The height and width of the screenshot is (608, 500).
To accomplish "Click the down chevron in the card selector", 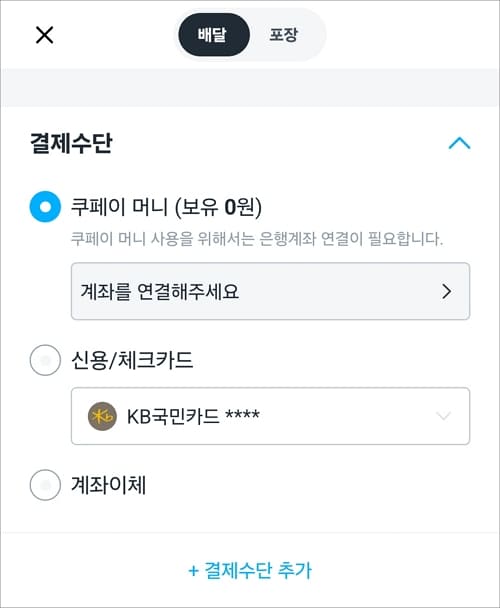I will click(443, 416).
